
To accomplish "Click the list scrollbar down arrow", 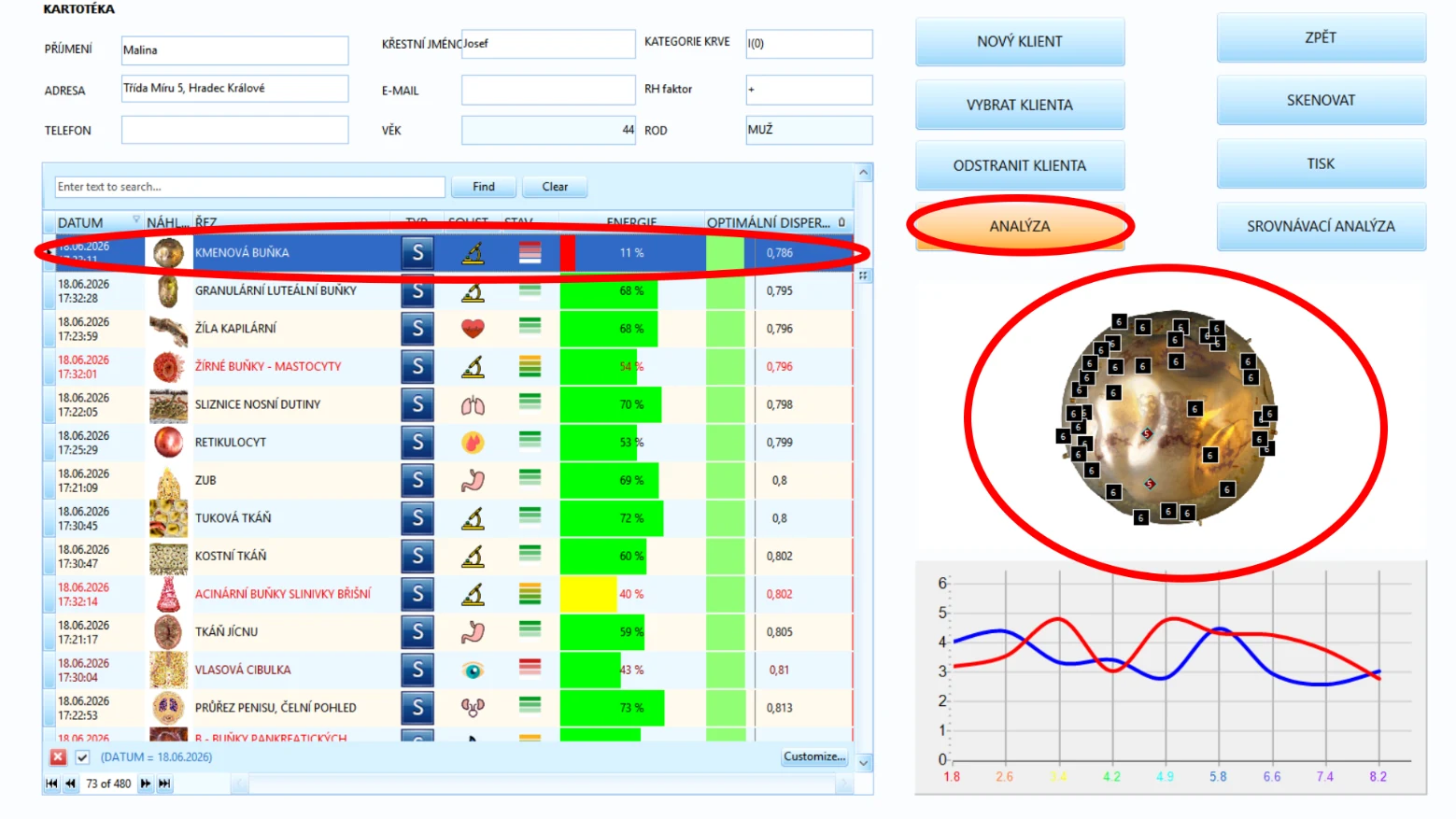I will (x=864, y=763).
